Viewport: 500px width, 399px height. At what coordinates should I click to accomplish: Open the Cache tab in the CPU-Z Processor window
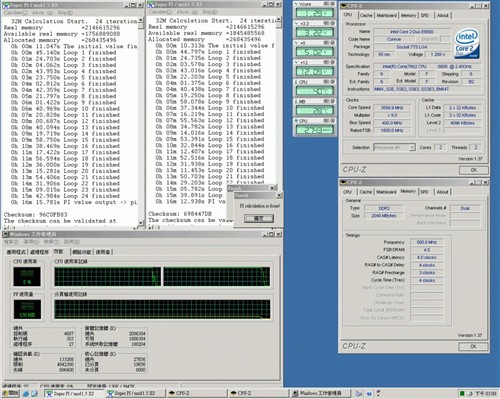pos(366,15)
